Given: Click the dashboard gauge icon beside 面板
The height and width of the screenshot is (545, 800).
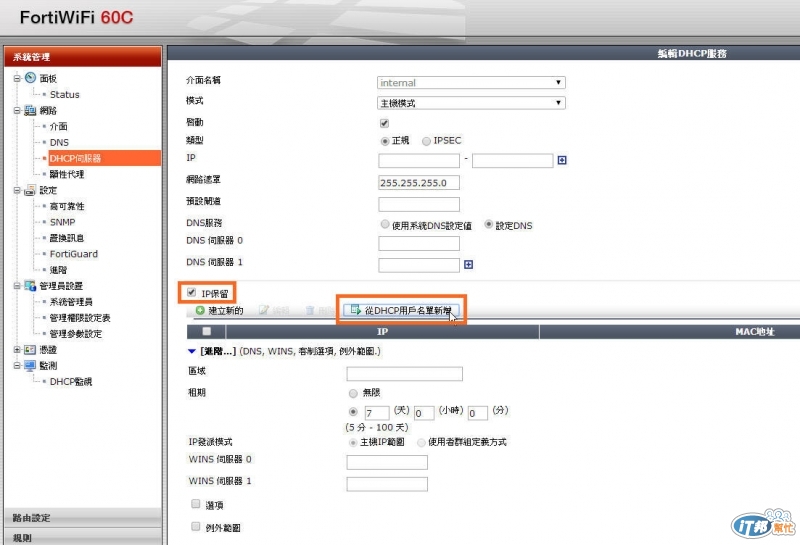Looking at the screenshot, I should (31, 78).
